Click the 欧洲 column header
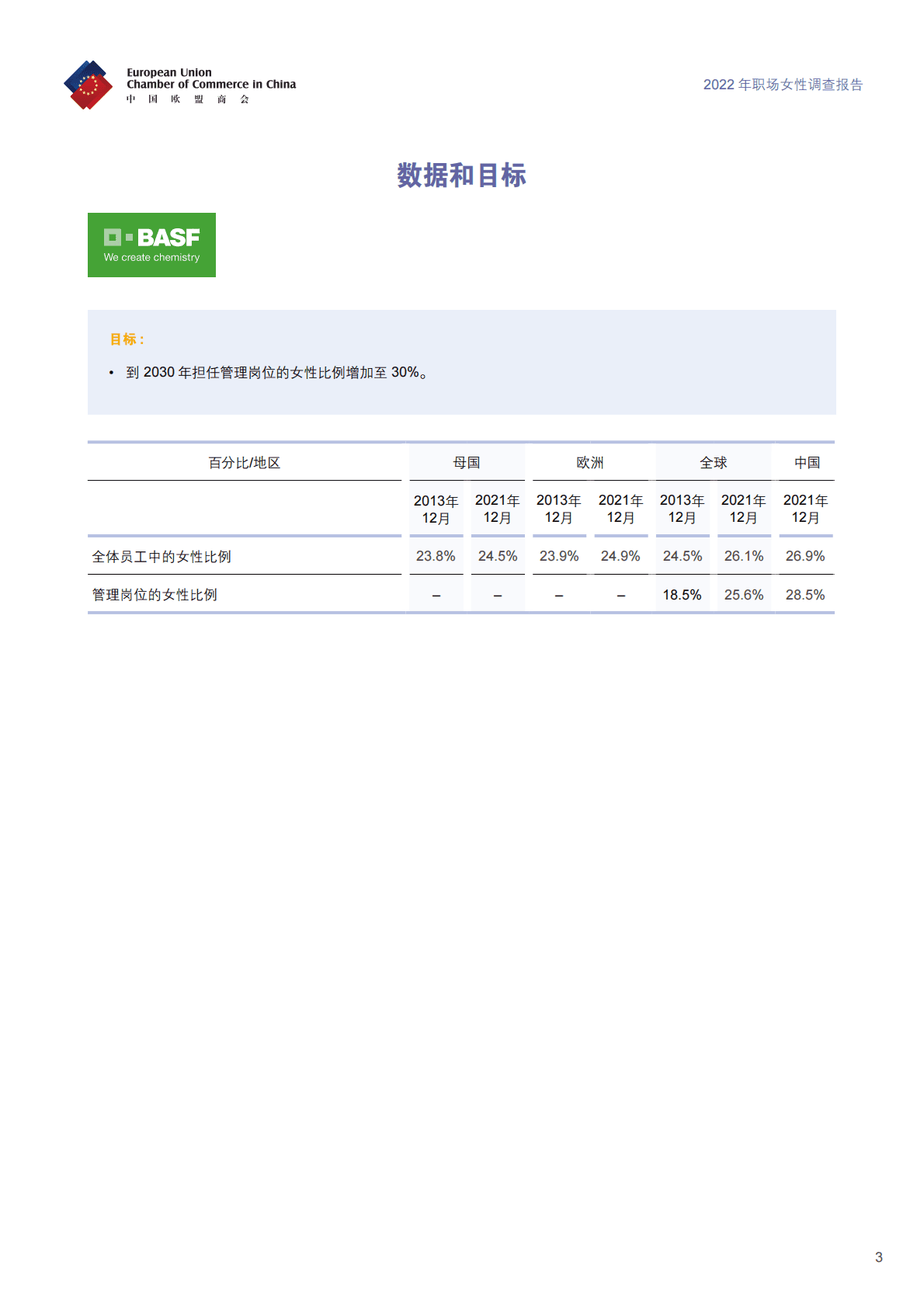 pos(590,463)
